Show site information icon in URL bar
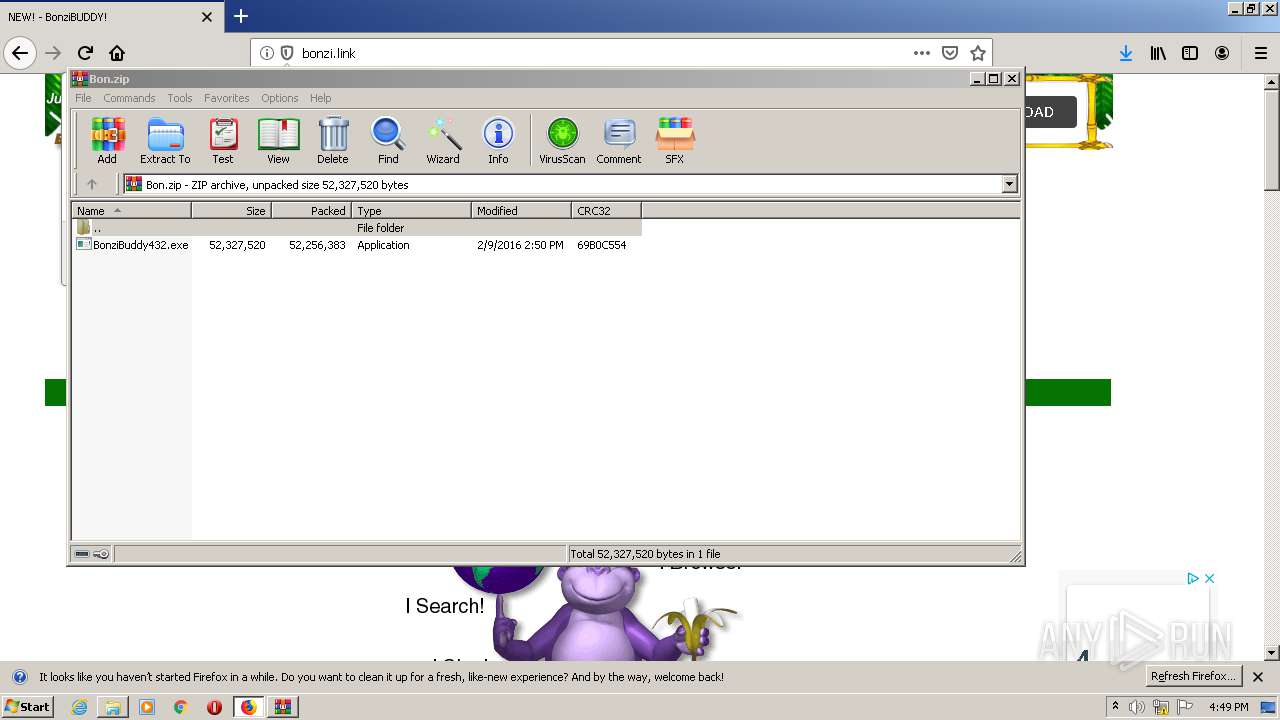1280x720 pixels. coord(266,53)
